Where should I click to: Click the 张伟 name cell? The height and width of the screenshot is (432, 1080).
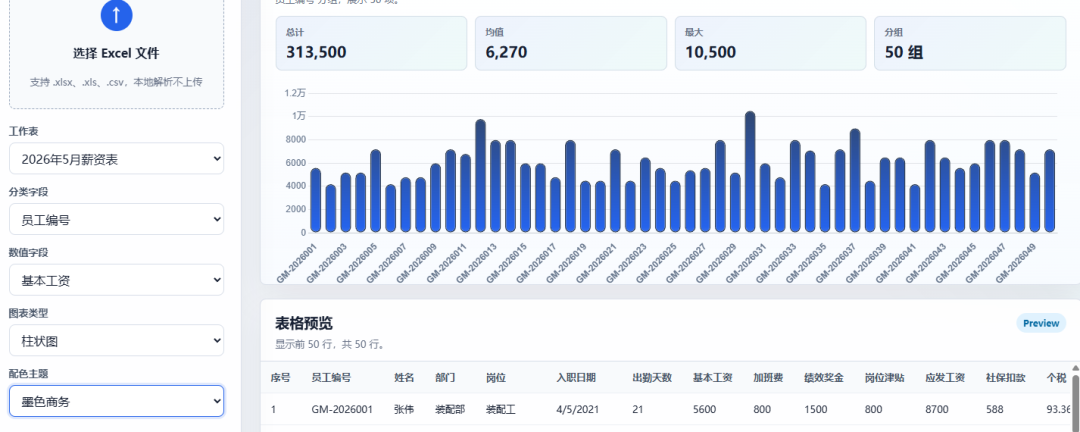click(x=404, y=409)
